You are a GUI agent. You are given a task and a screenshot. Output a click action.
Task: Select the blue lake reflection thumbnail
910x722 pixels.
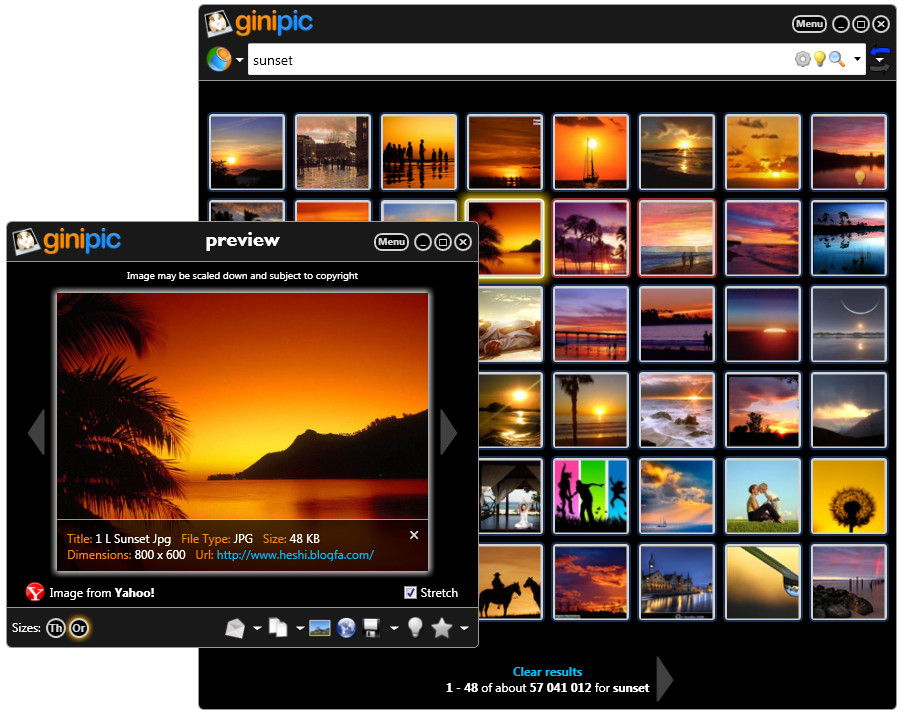848,238
